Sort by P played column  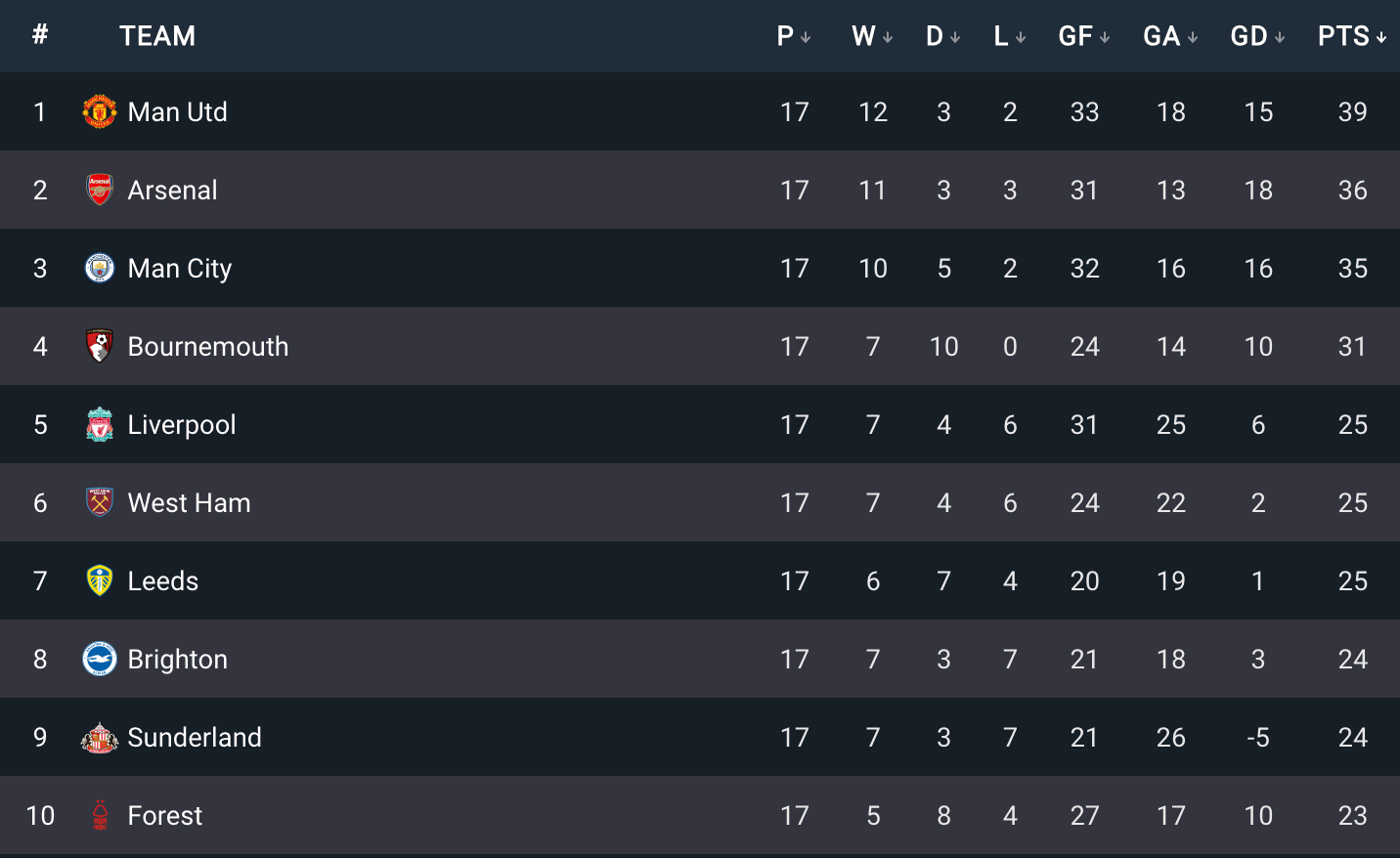794,36
